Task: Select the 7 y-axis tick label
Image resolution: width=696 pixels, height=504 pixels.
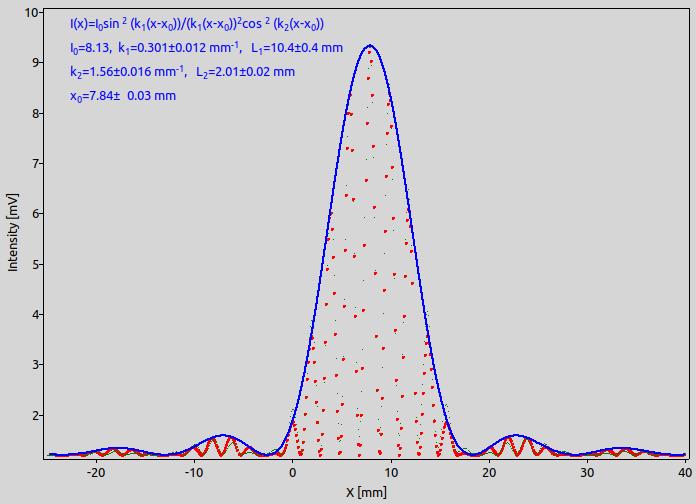Action: 35,163
